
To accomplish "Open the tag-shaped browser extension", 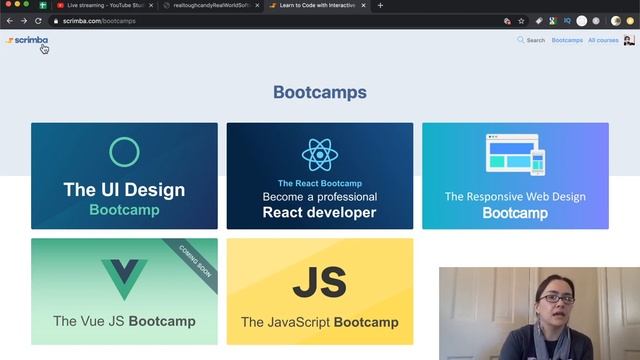I will [x=539, y=21].
